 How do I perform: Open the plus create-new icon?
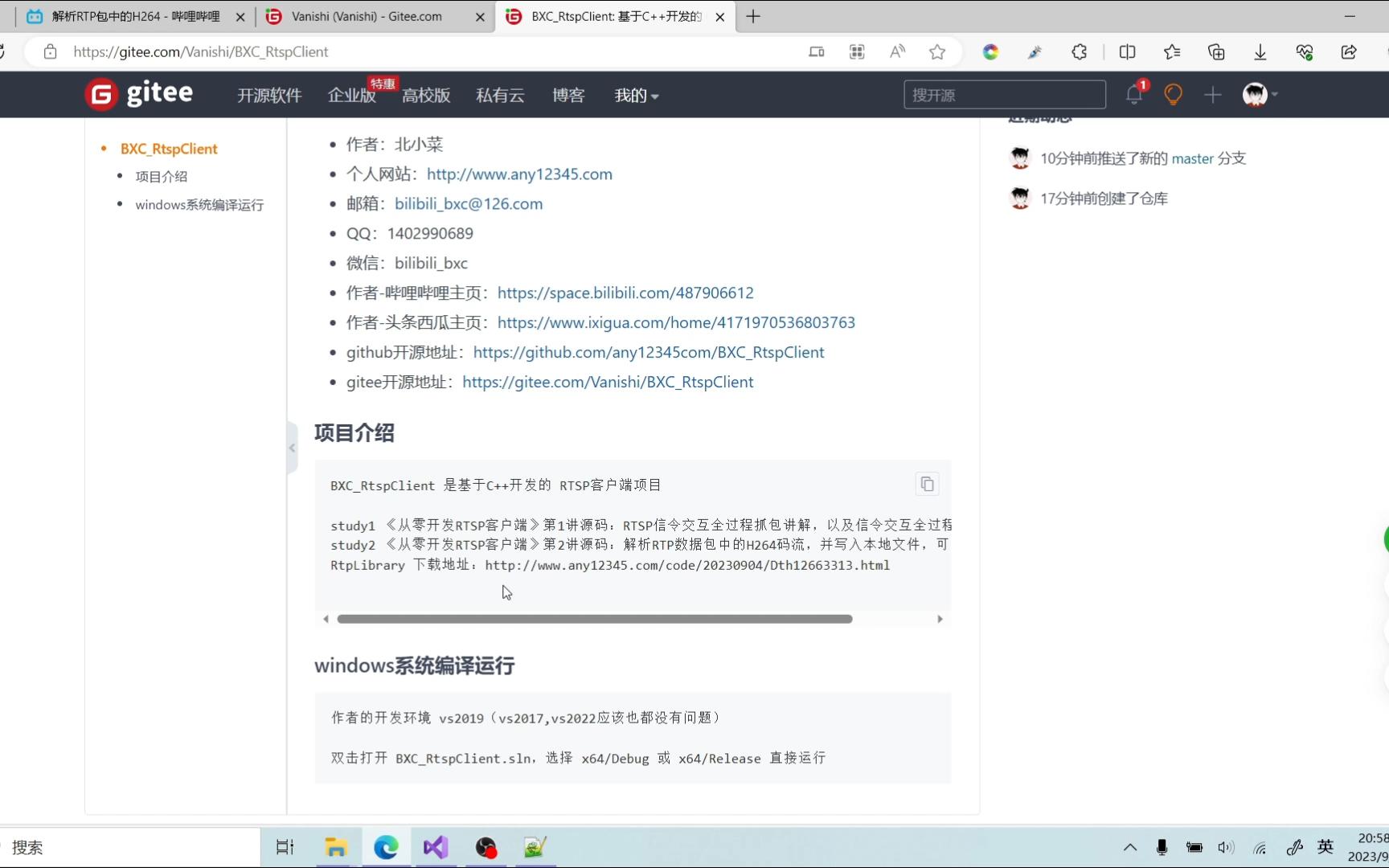click(1212, 95)
